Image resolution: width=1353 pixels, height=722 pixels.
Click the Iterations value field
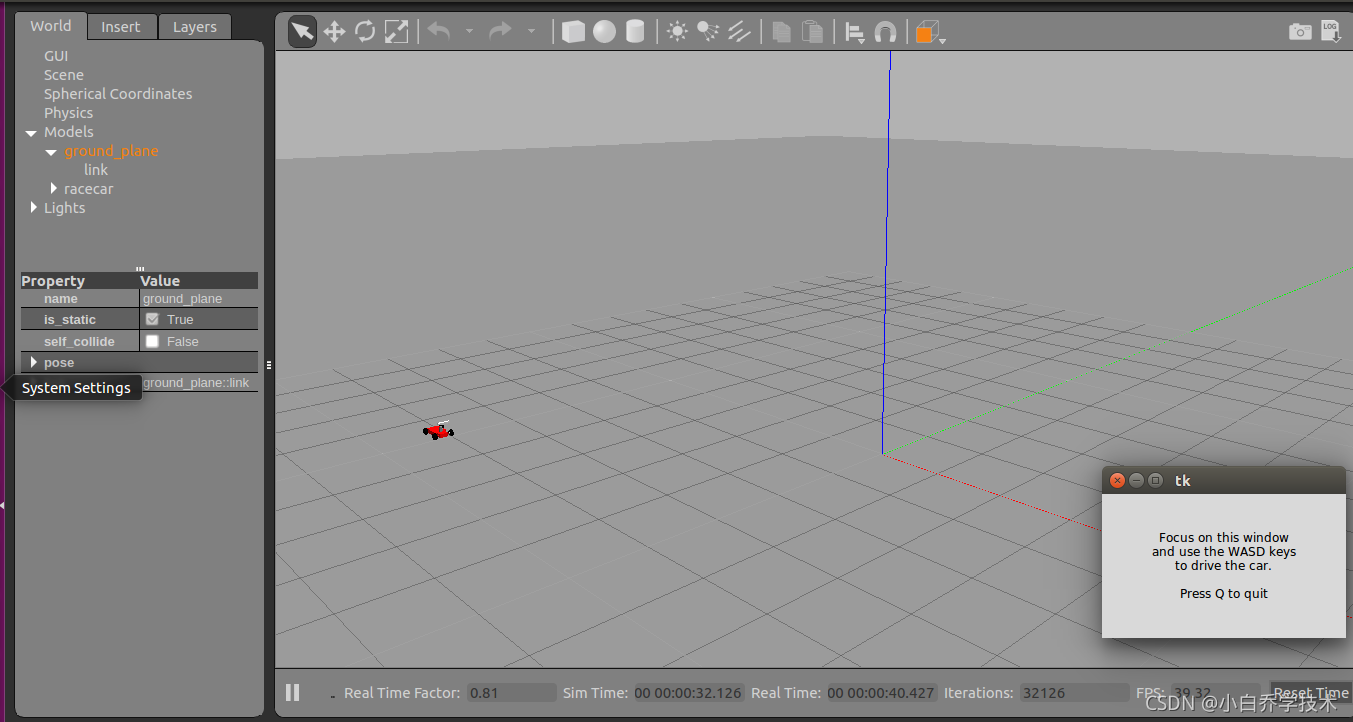(x=1074, y=692)
